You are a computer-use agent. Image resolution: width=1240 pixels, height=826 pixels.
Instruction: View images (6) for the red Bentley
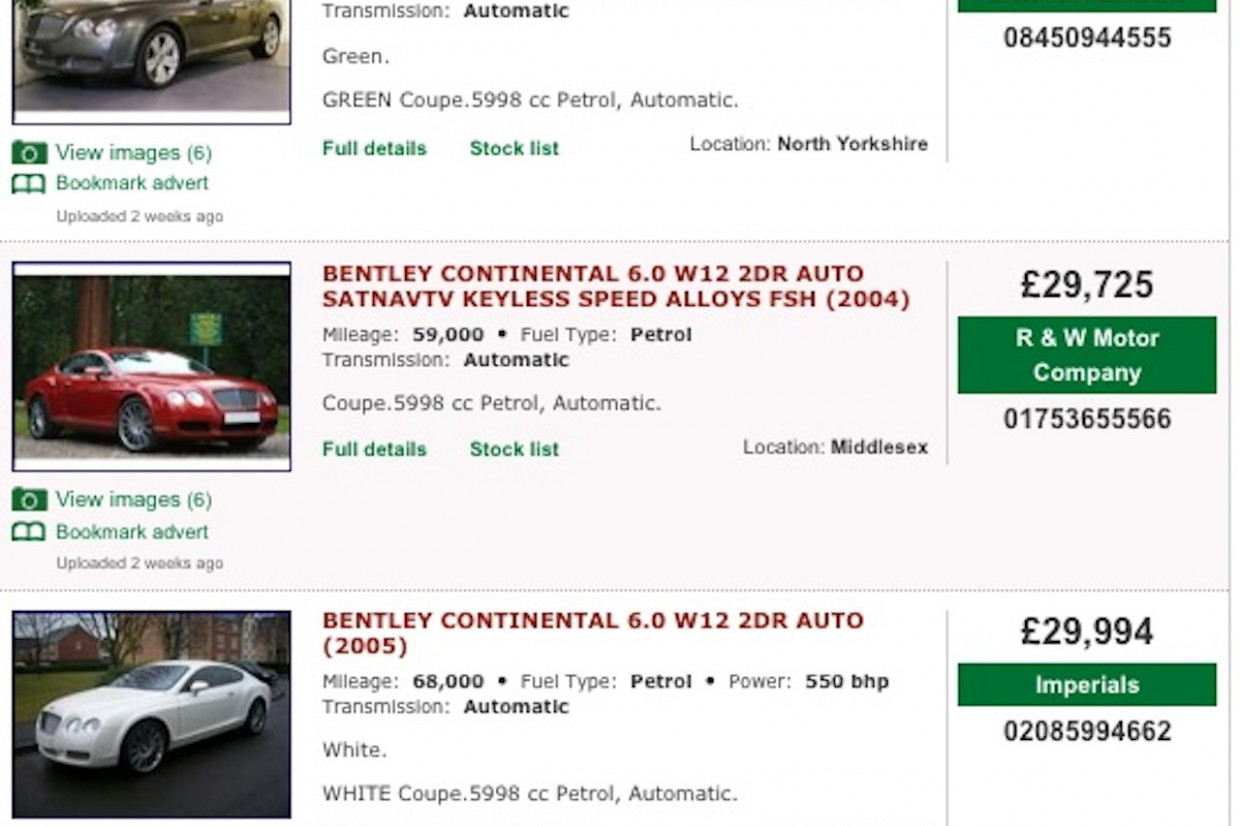[x=133, y=499]
